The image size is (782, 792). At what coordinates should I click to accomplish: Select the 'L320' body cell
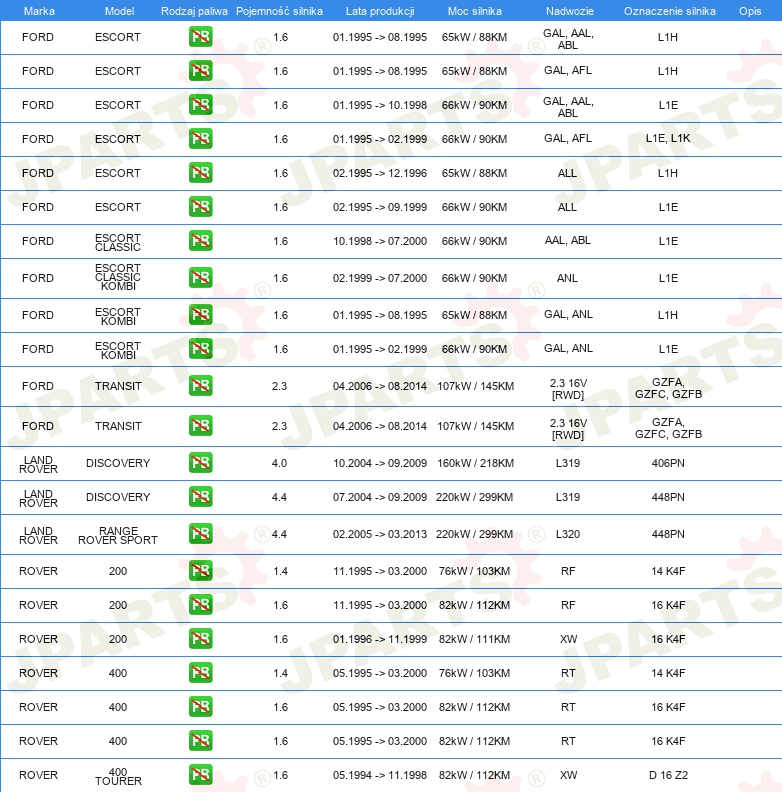[x=567, y=534]
